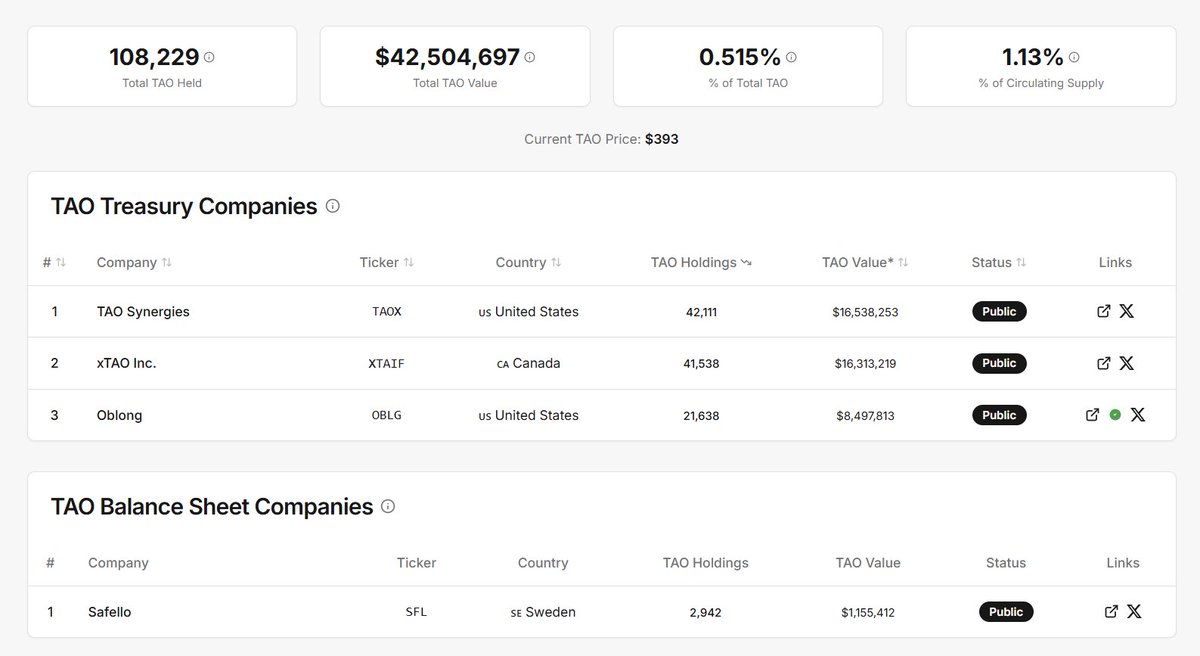
Task: Open Safello's external website link
Action: (x=1110, y=611)
